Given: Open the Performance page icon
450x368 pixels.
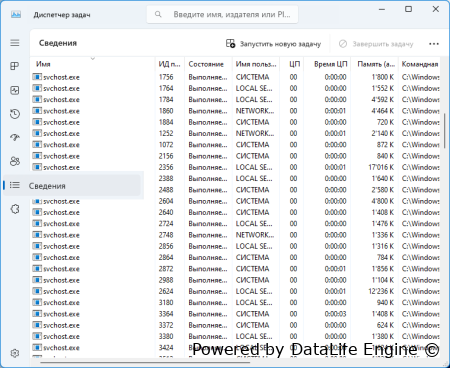Looking at the screenshot, I should [15, 90].
